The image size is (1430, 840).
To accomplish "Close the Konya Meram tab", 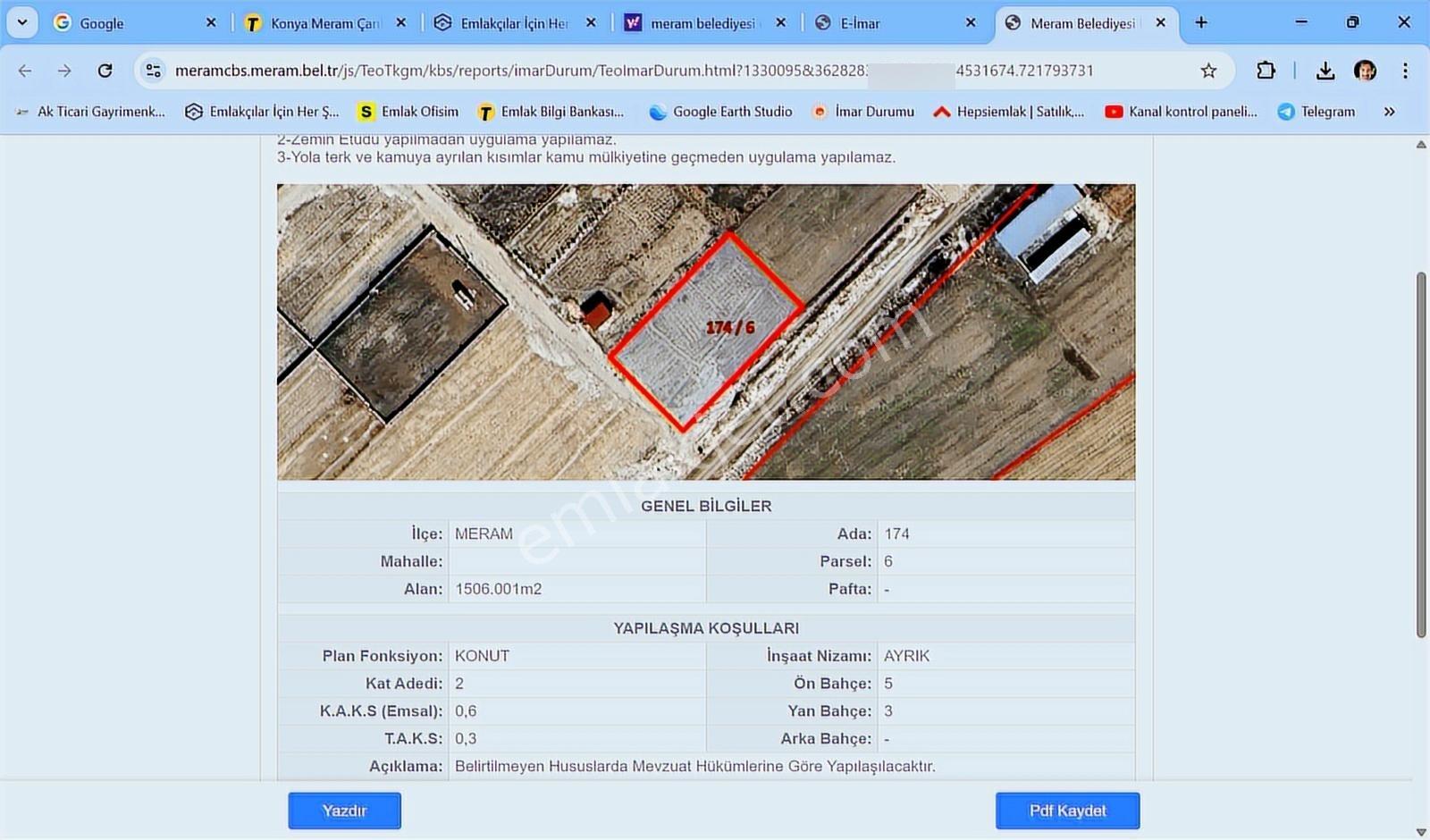I will (x=401, y=23).
